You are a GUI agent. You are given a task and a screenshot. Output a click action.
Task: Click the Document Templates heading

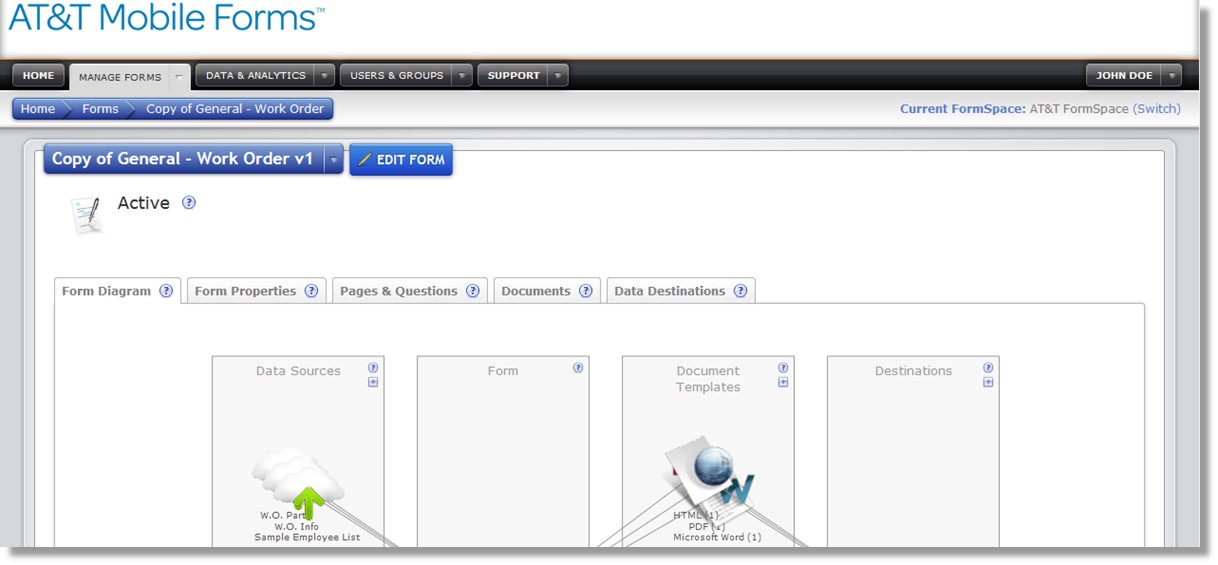coord(708,379)
